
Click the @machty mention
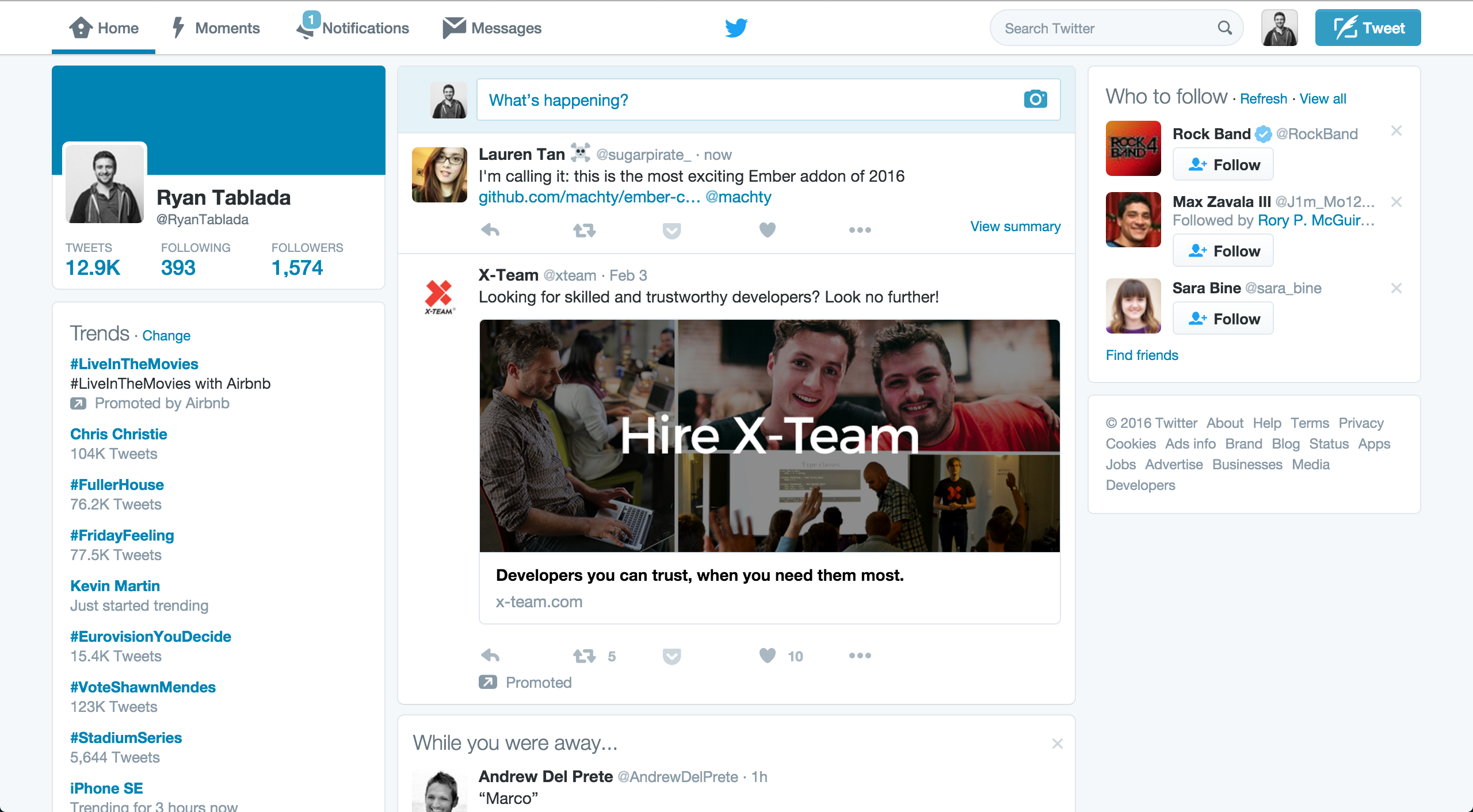(x=738, y=197)
